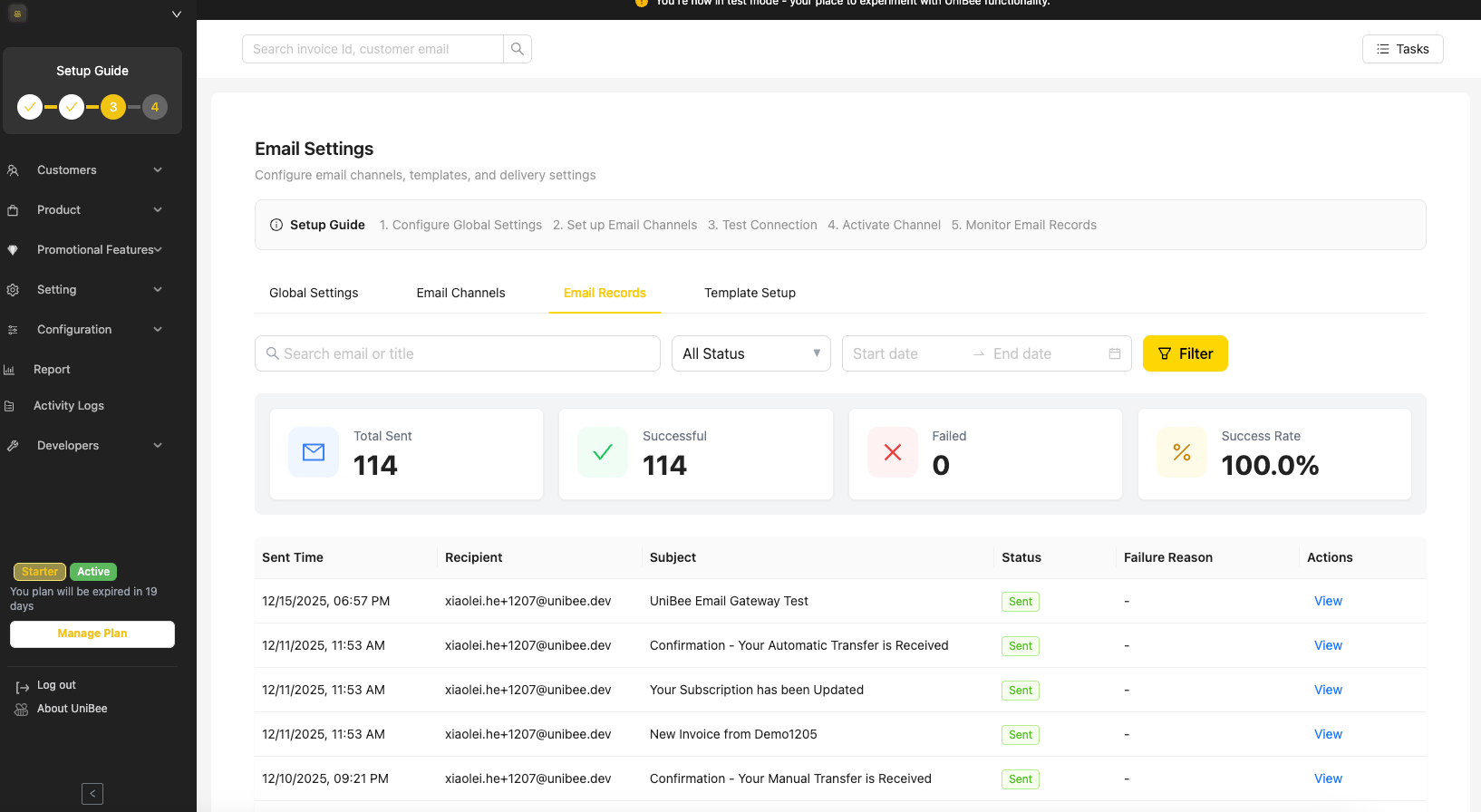Click '12/15/2025, 06:57 PM' sent time cell

(x=326, y=601)
